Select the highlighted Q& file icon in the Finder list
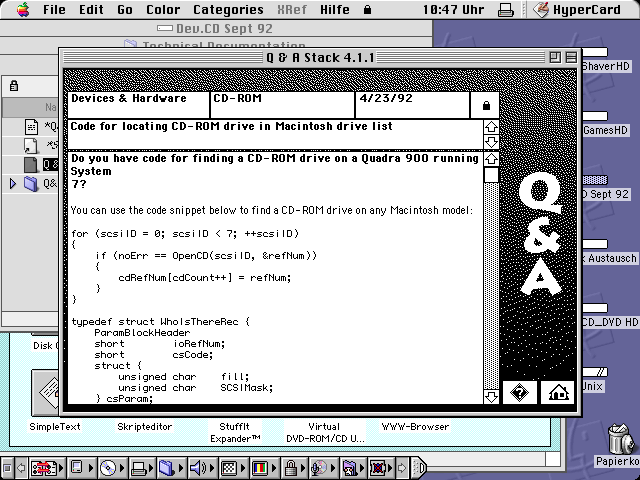 coord(31,165)
